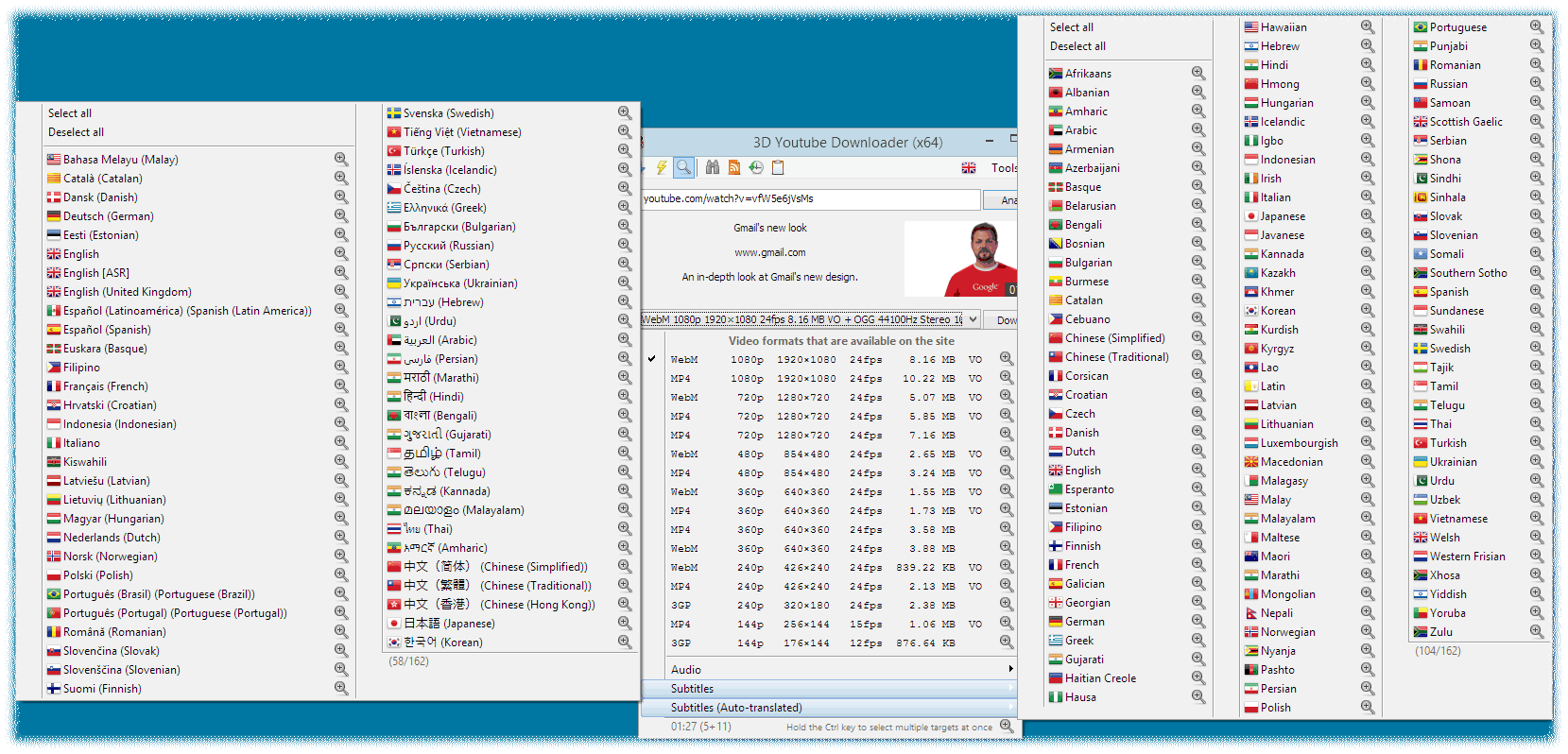Image resolution: width=1568 pixels, height=754 pixels.
Task: Click magnifier icon in bottom status bar
Action: pos(1007,727)
